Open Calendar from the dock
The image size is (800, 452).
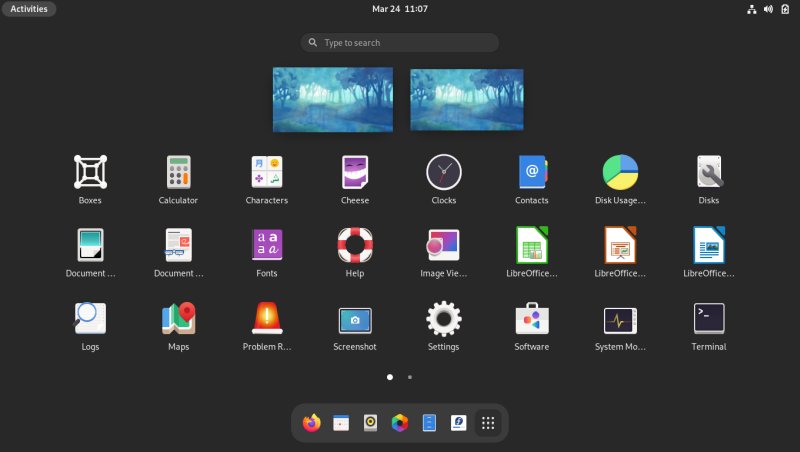coord(341,423)
